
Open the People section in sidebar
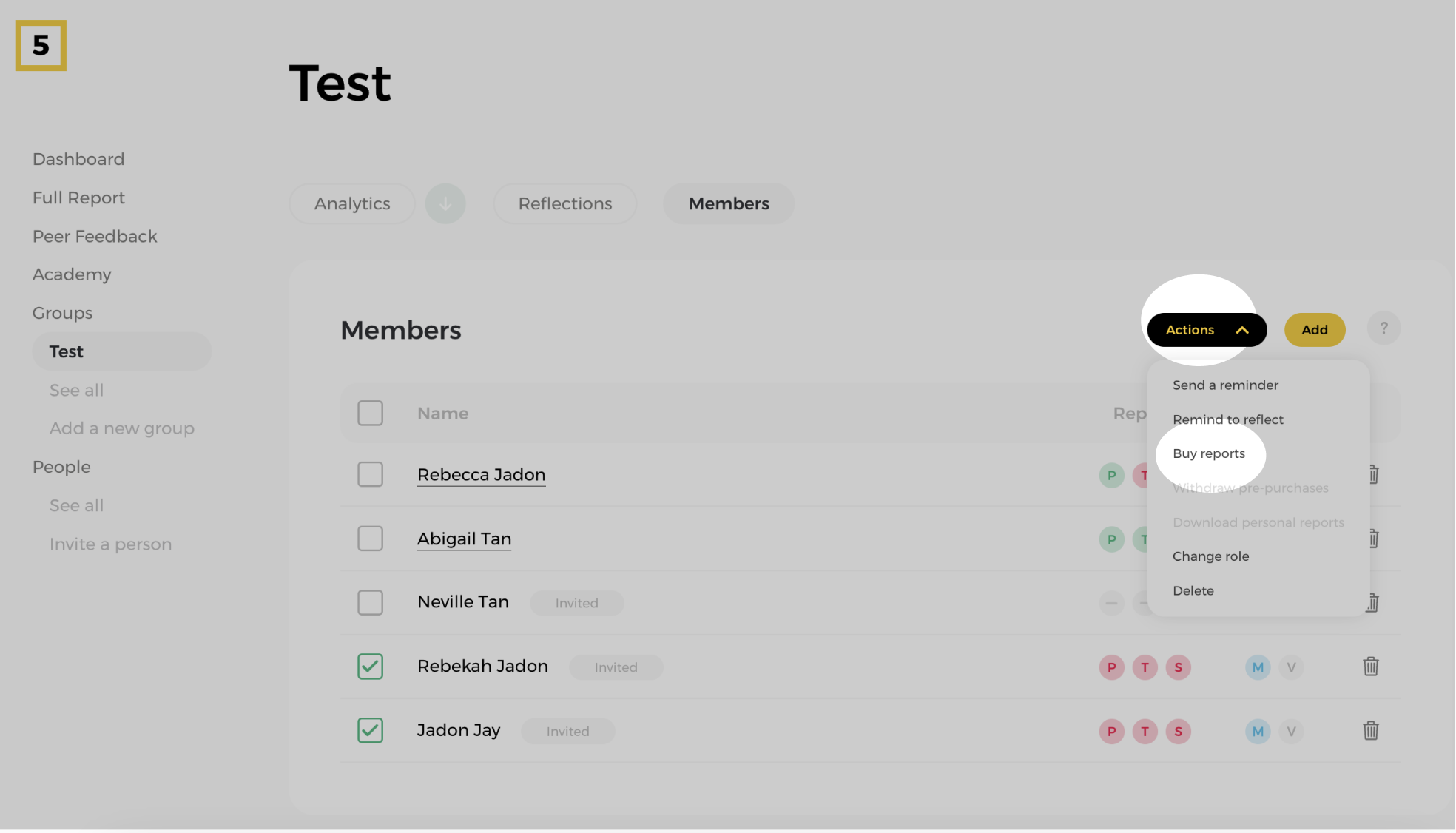pyautogui.click(x=61, y=467)
